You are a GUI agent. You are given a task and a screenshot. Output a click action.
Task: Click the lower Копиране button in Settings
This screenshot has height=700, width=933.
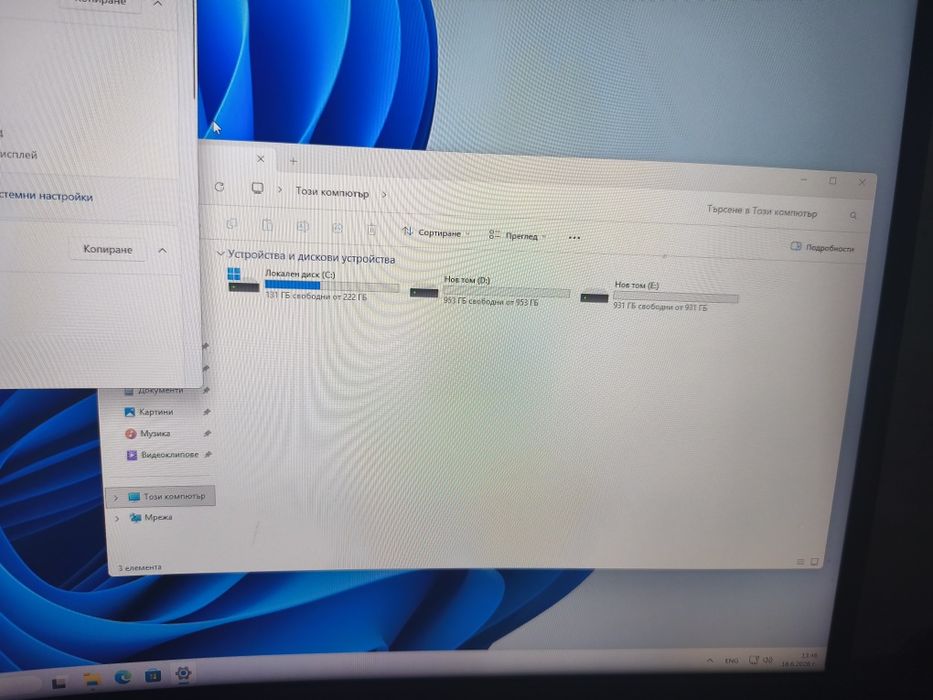107,249
